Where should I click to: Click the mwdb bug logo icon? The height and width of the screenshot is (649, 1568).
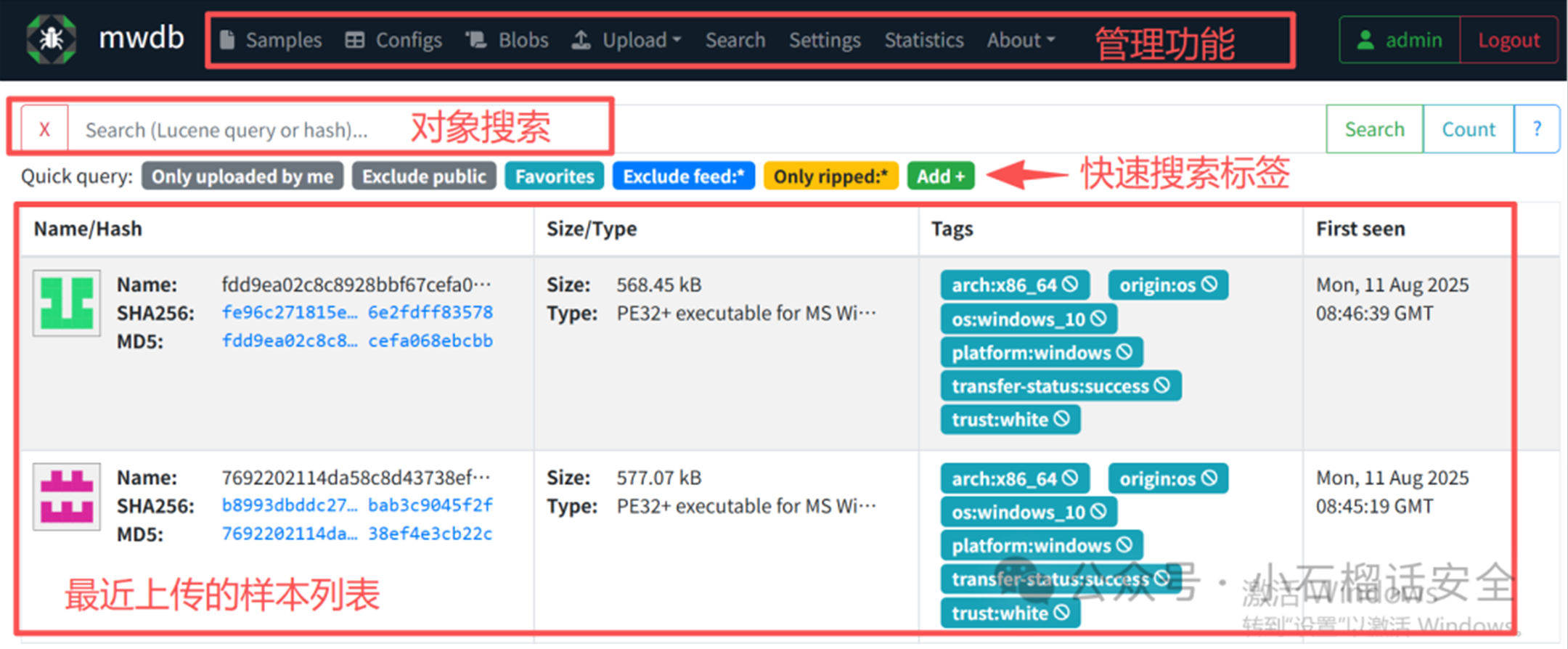point(51,39)
